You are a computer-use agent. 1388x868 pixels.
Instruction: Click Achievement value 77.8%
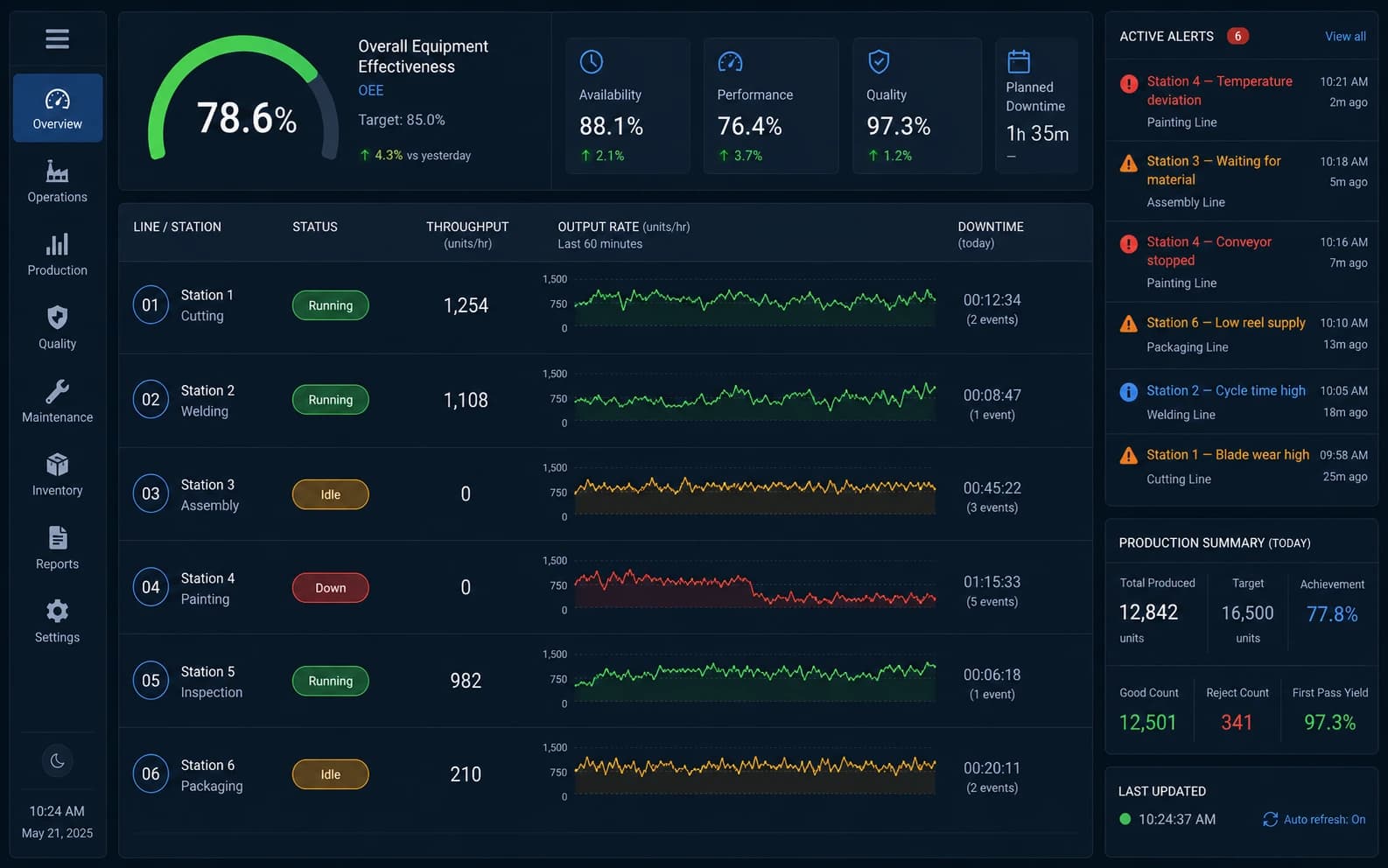1332,614
